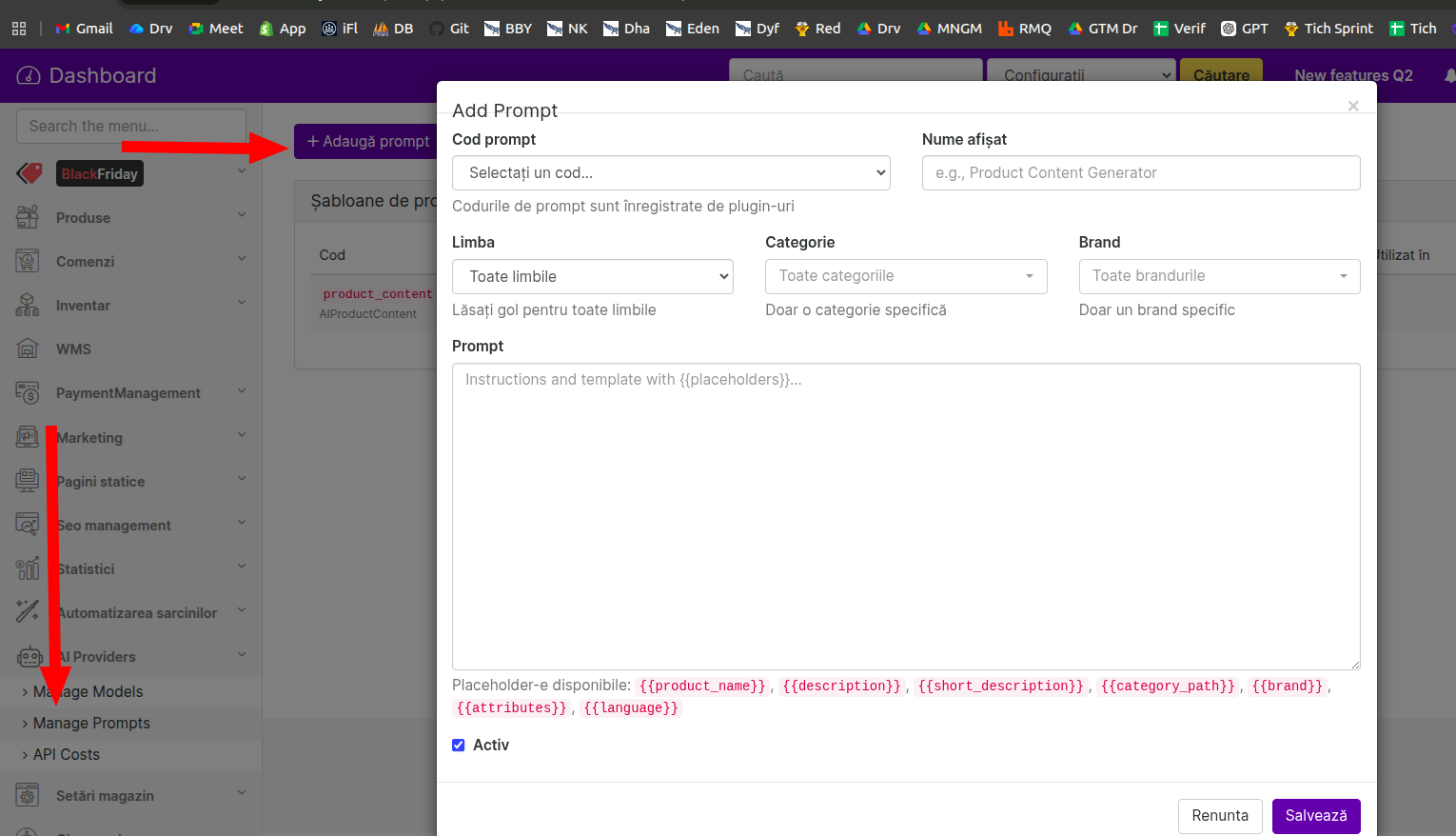Image resolution: width=1456 pixels, height=836 pixels.
Task: Click the Comenzi orders icon
Action: (x=28, y=261)
